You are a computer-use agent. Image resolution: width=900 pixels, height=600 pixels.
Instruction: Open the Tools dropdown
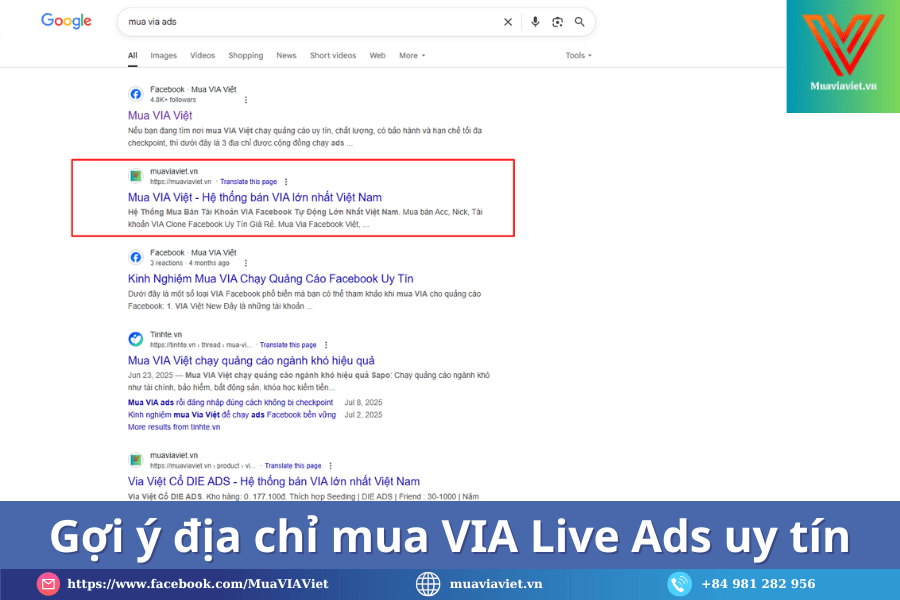click(578, 56)
